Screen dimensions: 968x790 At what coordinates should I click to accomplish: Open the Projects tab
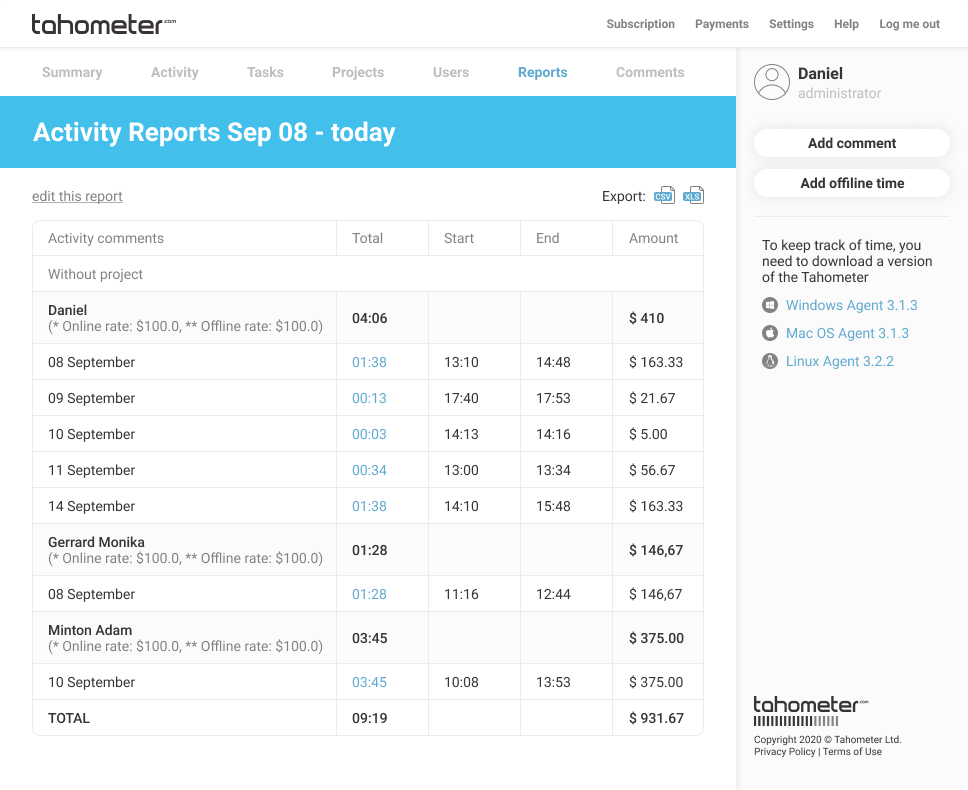[358, 72]
